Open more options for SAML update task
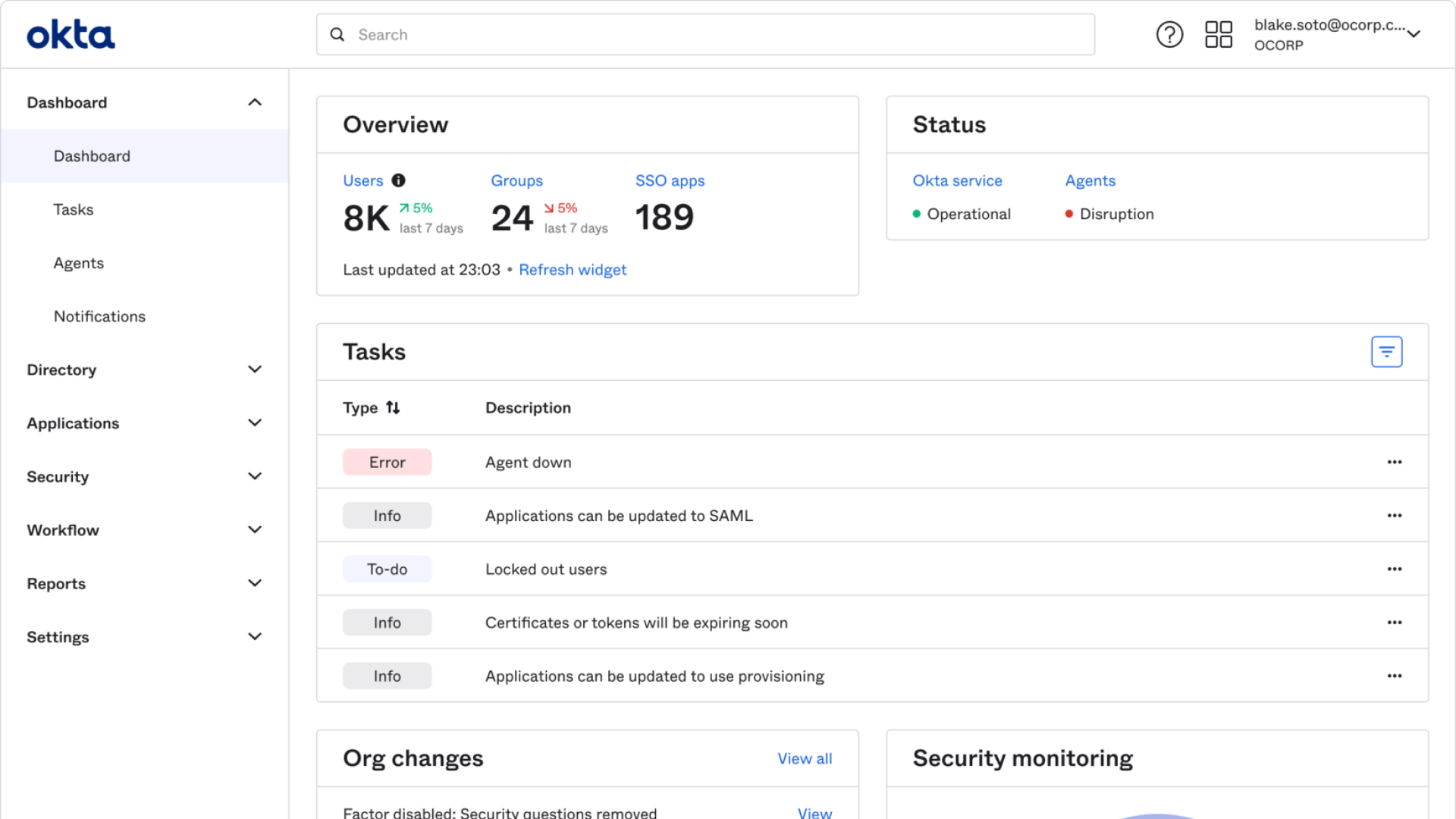 pyautogui.click(x=1395, y=516)
